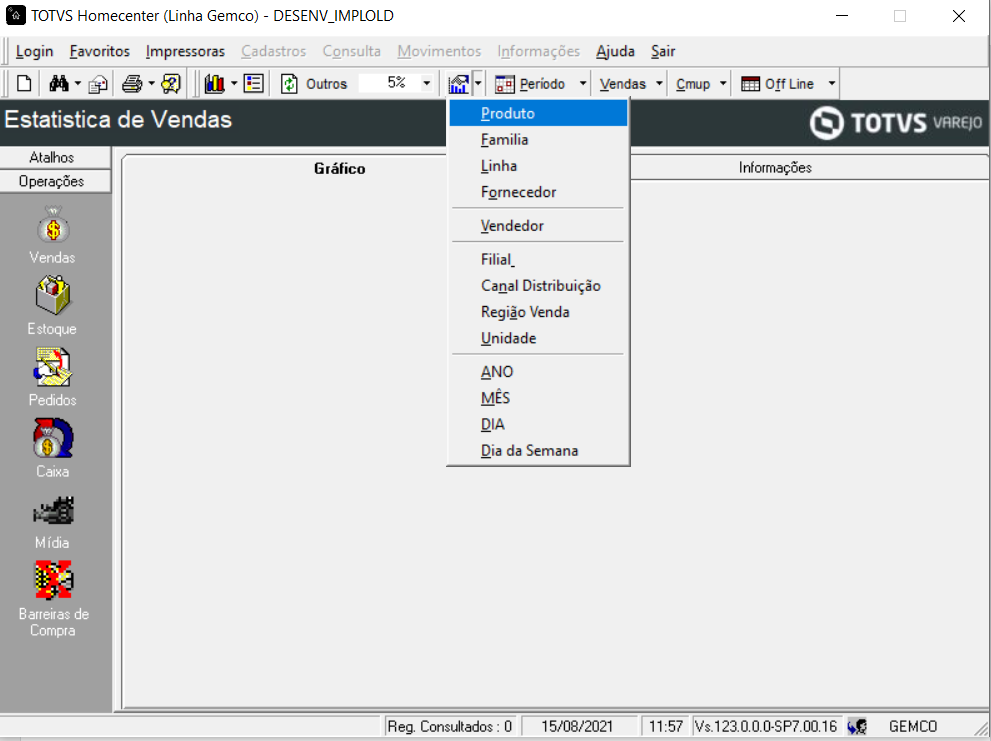Click the Período calendar button
991x741 pixels.
tap(530, 83)
